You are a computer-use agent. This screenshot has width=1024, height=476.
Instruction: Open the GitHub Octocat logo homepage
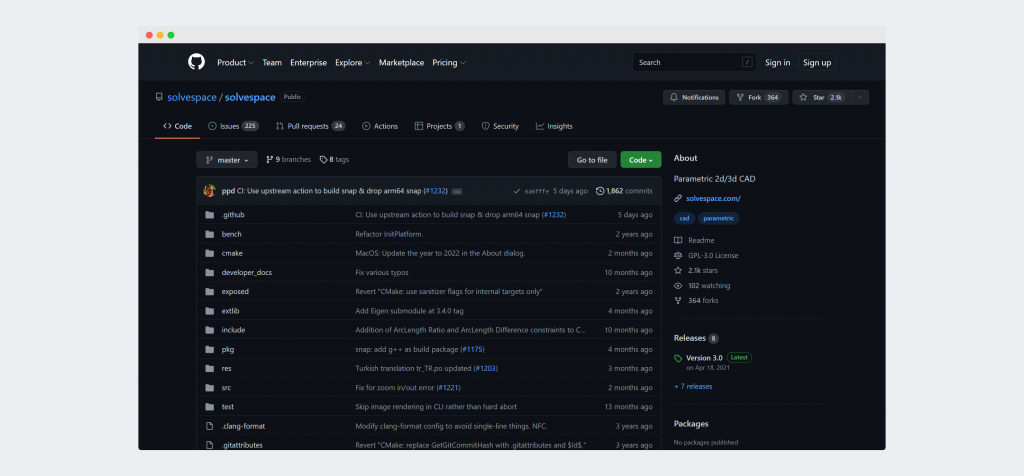(196, 62)
